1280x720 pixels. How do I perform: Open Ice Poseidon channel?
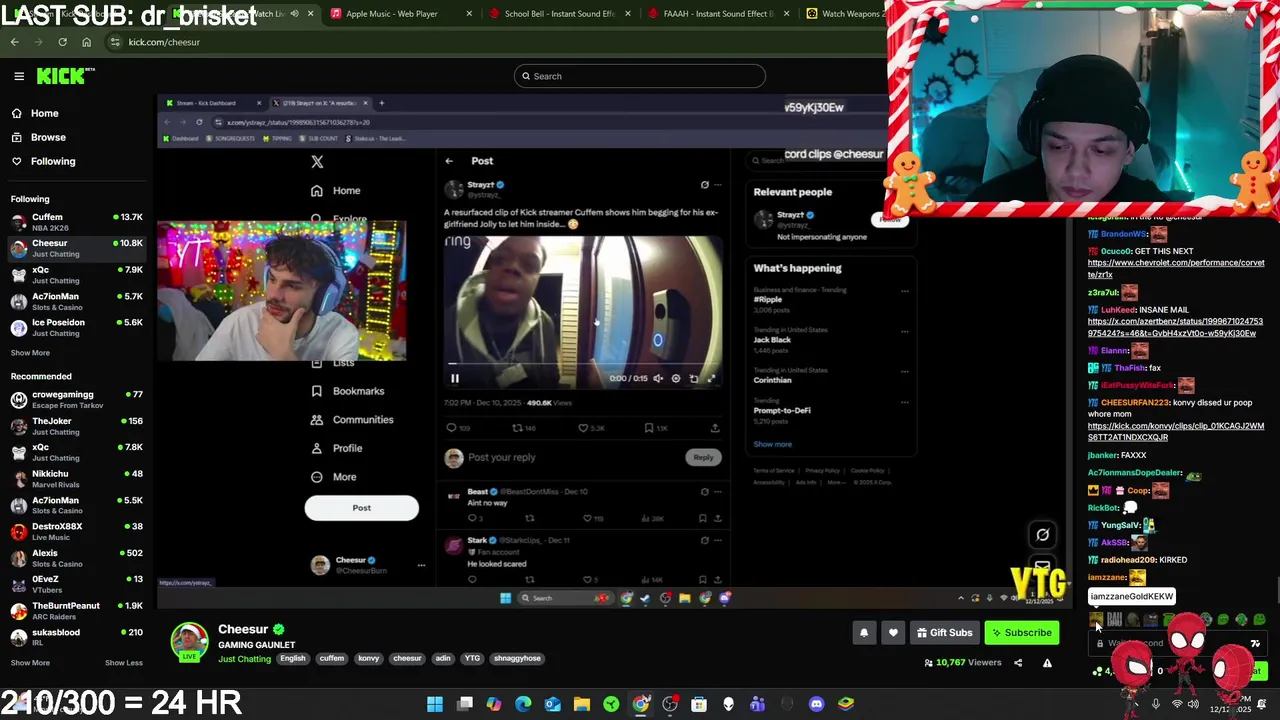(76, 327)
